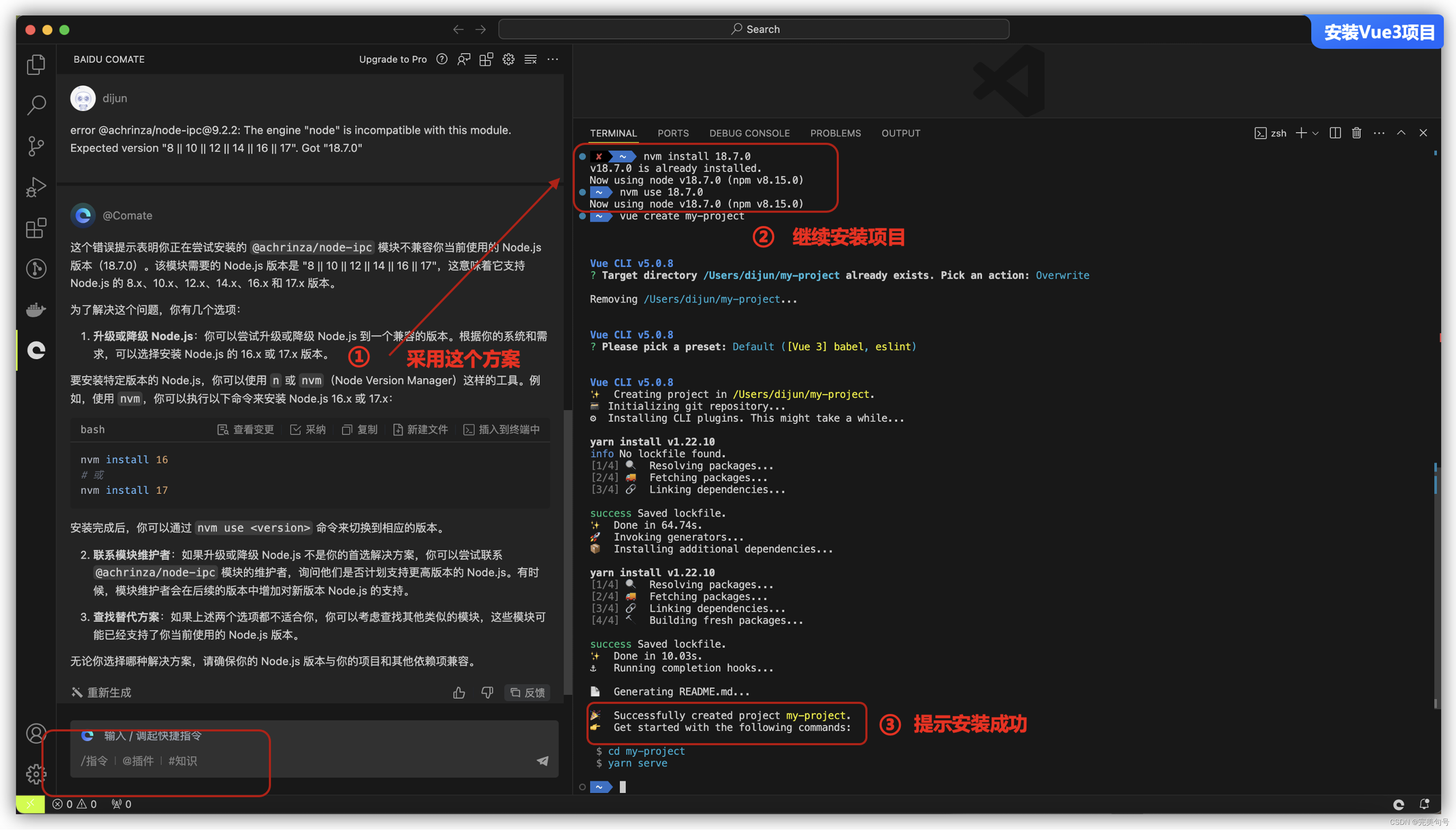Image resolution: width=1456 pixels, height=830 pixels.
Task: Click the 'yarn serve' command text in terminal
Action: (x=637, y=764)
